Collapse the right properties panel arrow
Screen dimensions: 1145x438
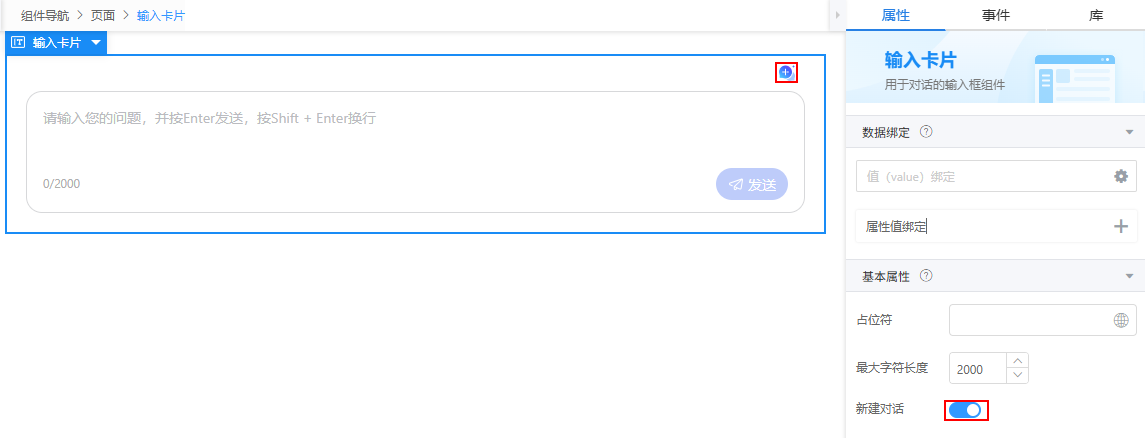(x=837, y=15)
